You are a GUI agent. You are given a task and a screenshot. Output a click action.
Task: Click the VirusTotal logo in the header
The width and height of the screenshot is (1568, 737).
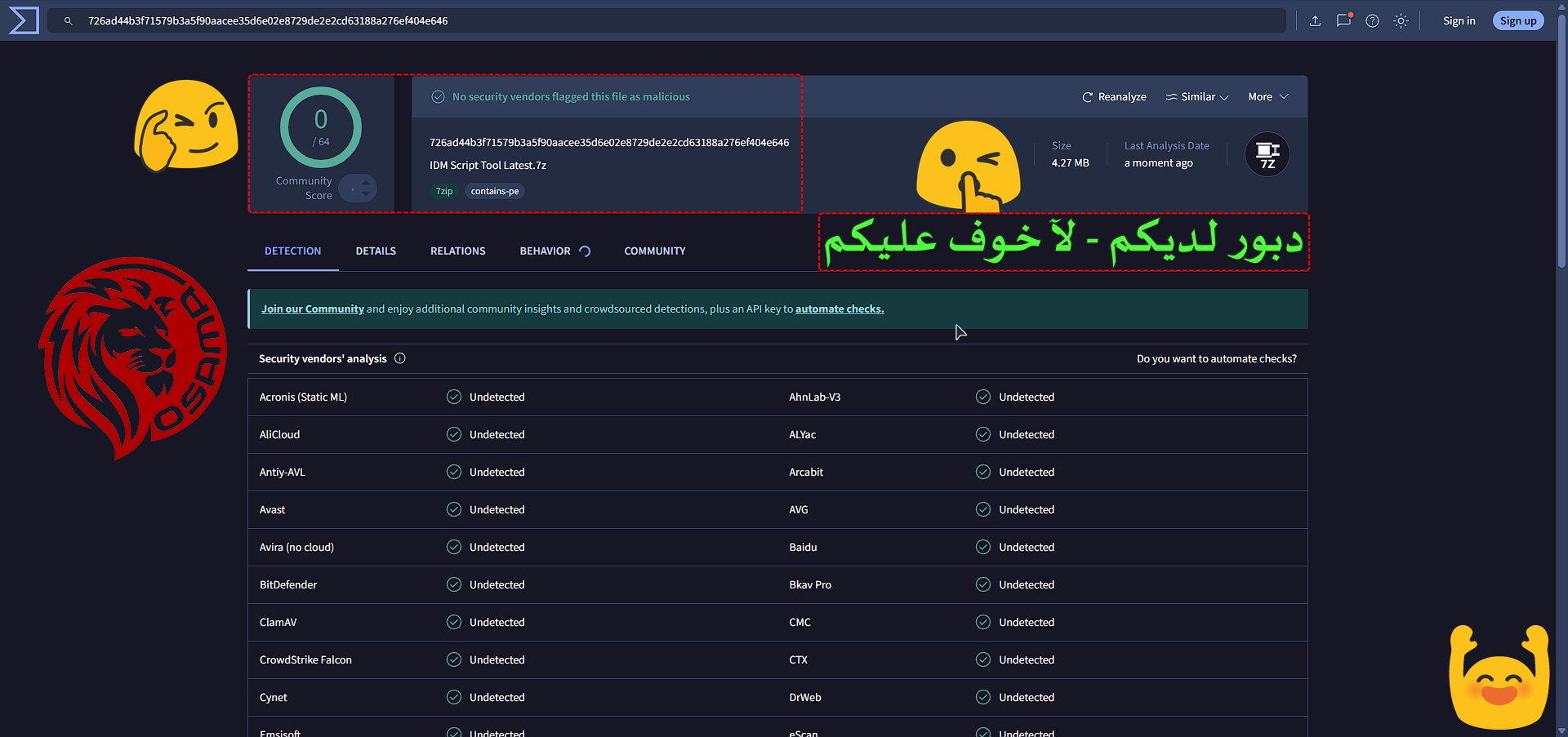tap(24, 20)
